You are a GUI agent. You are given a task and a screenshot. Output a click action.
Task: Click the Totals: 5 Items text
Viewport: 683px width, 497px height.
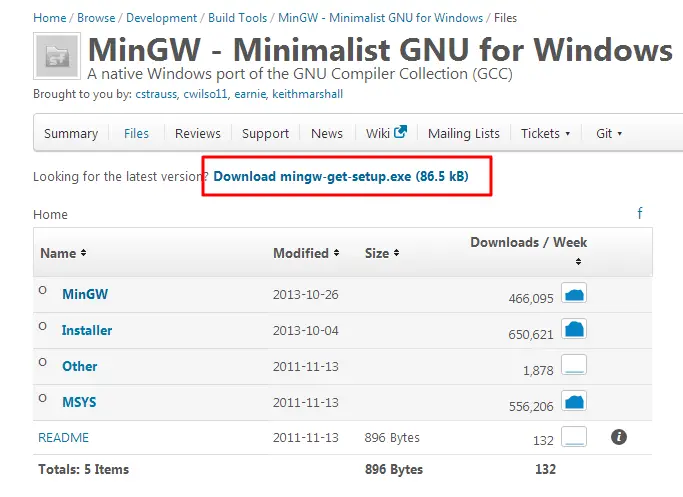pyautogui.click(x=84, y=469)
